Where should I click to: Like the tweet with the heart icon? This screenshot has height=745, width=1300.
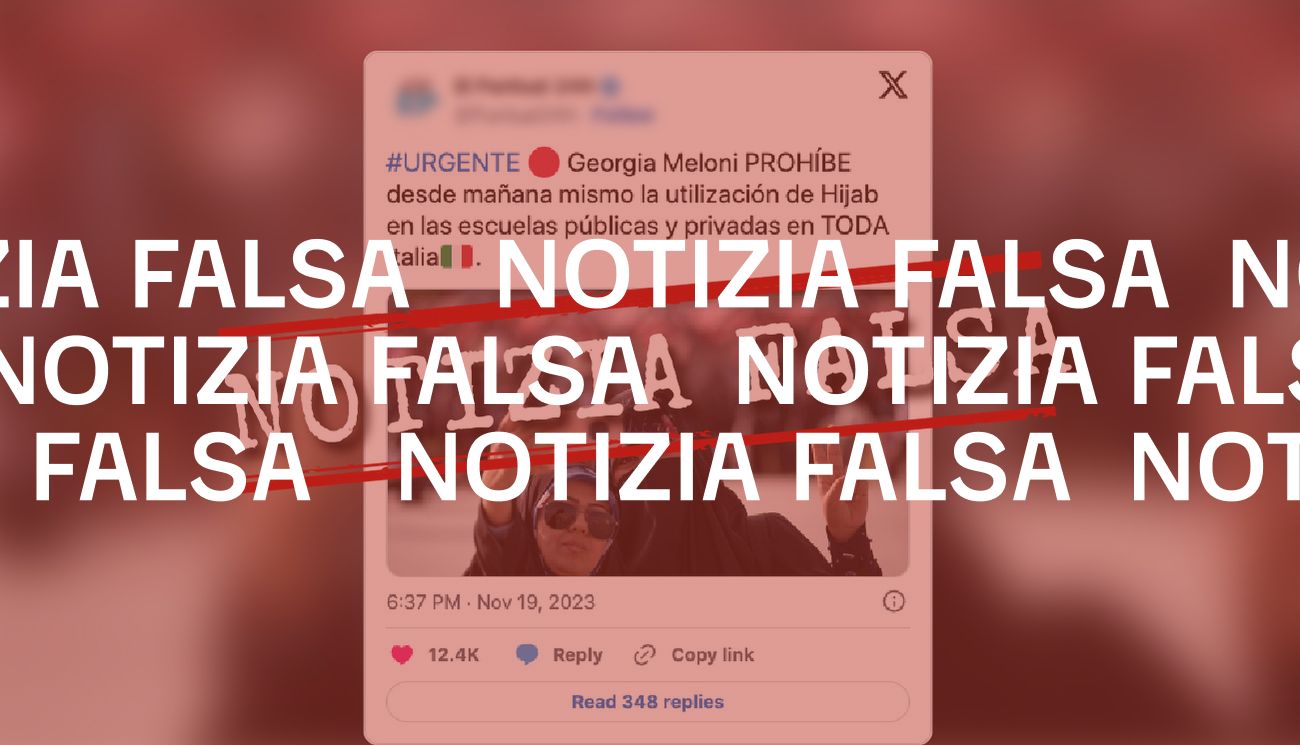click(401, 655)
